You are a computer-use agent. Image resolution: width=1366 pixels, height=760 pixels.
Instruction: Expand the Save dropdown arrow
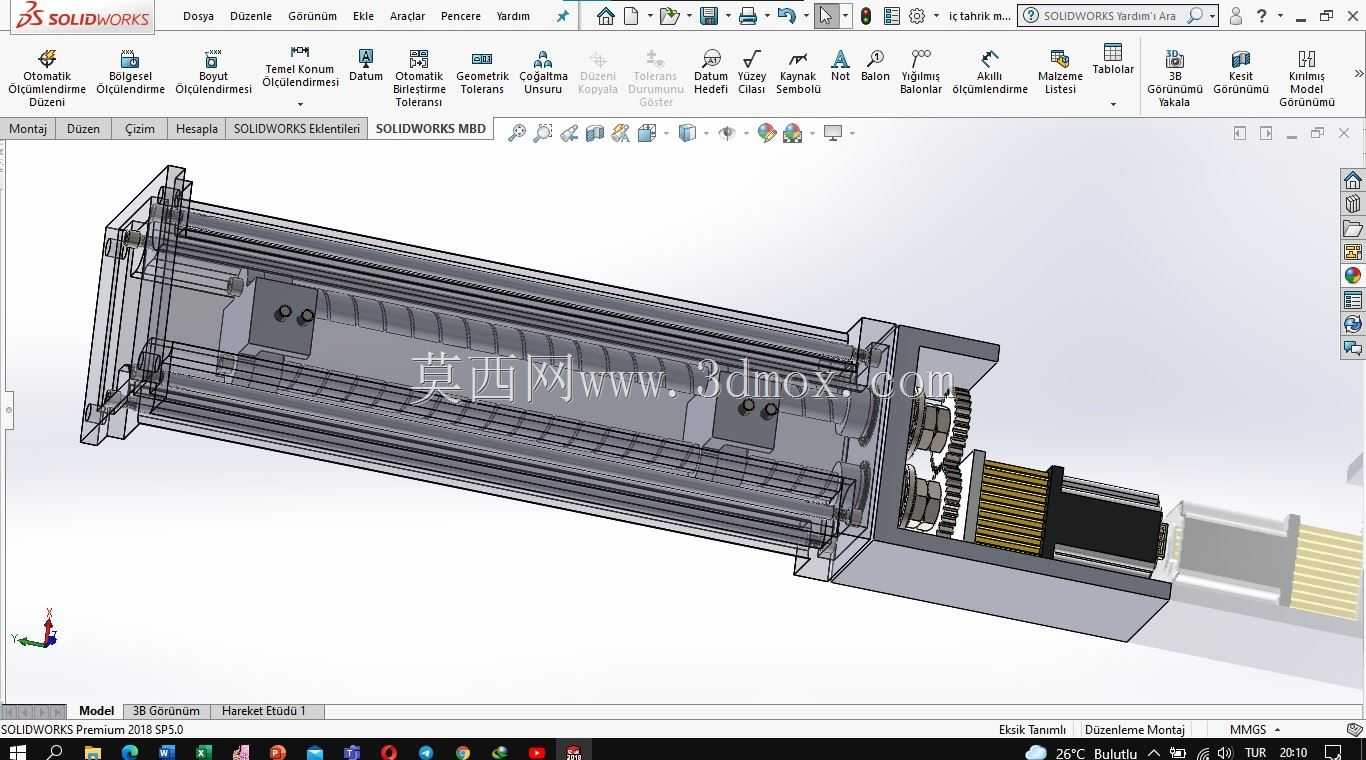click(x=727, y=16)
